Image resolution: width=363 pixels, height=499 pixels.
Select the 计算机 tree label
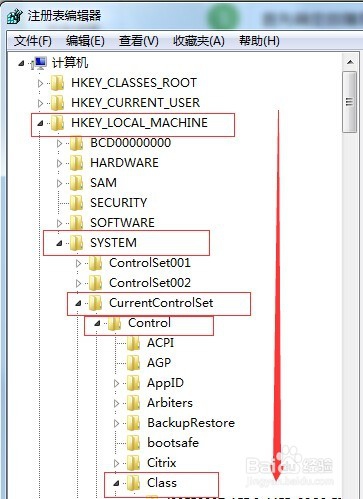70,63
